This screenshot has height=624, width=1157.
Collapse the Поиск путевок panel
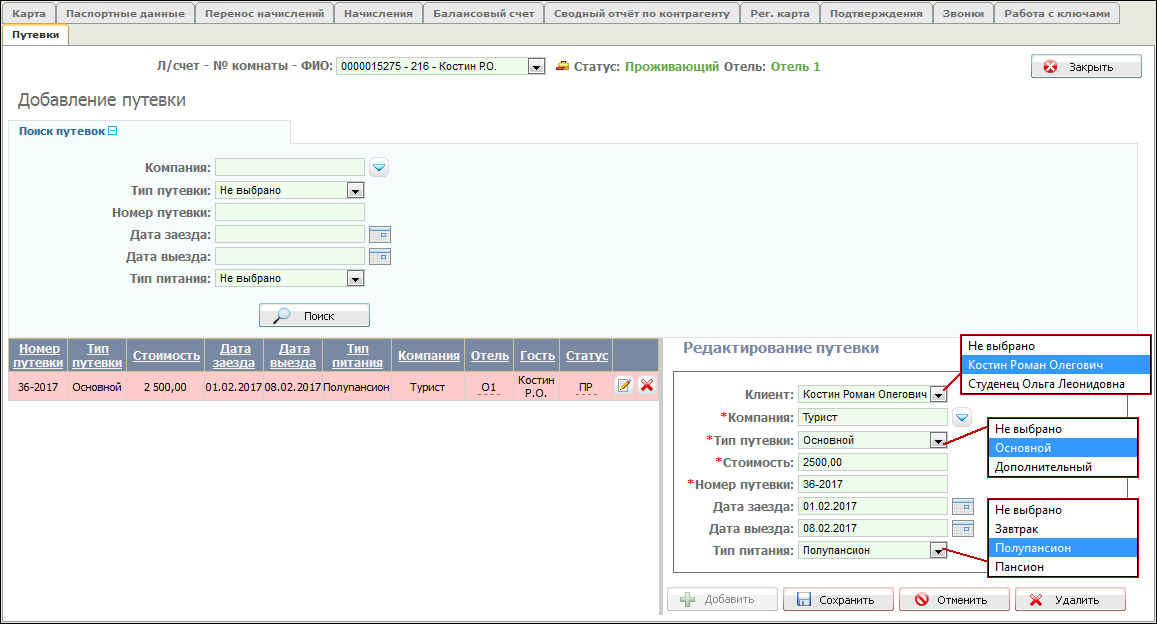(113, 131)
